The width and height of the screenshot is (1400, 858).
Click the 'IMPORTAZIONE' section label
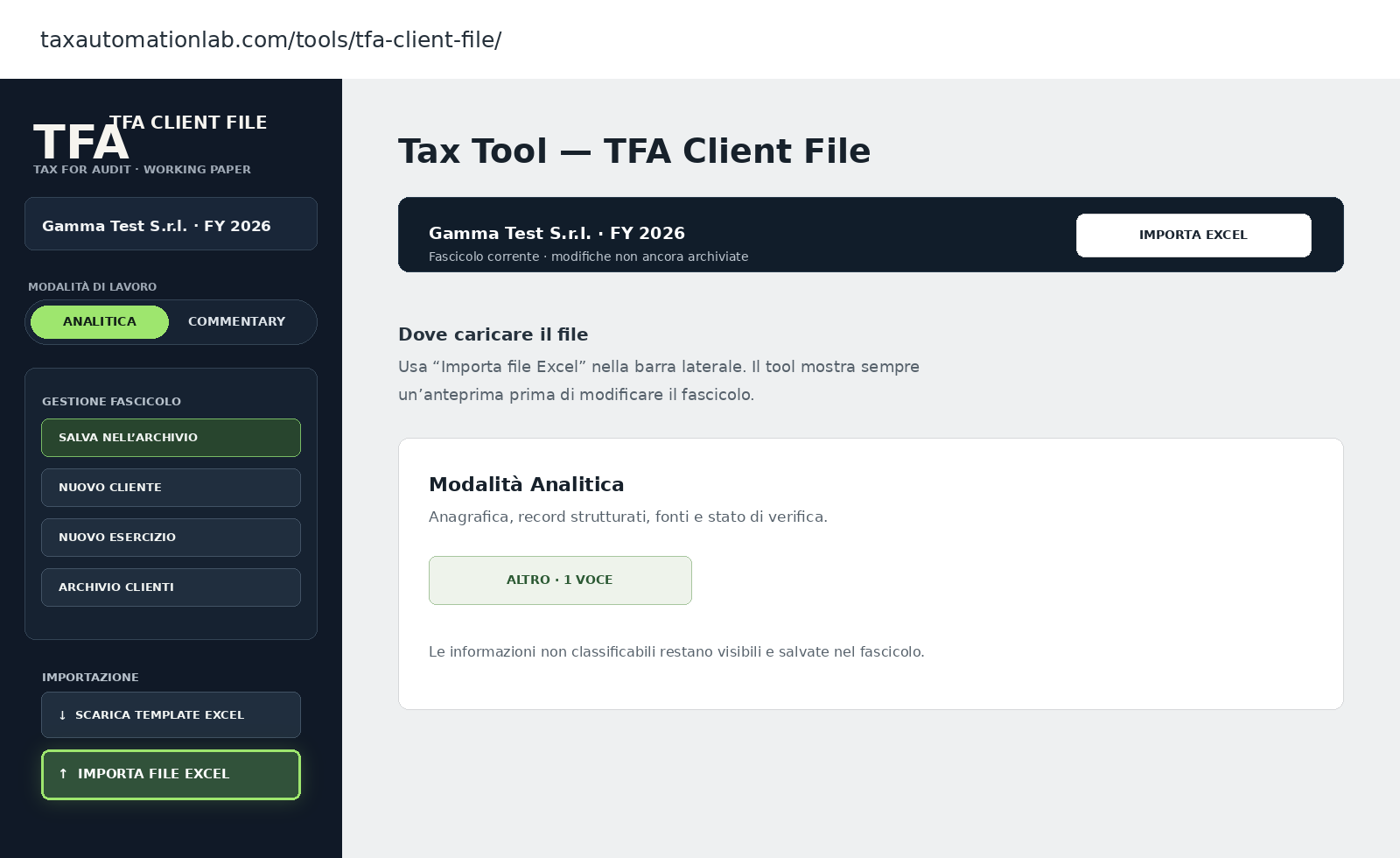pyautogui.click(x=90, y=678)
